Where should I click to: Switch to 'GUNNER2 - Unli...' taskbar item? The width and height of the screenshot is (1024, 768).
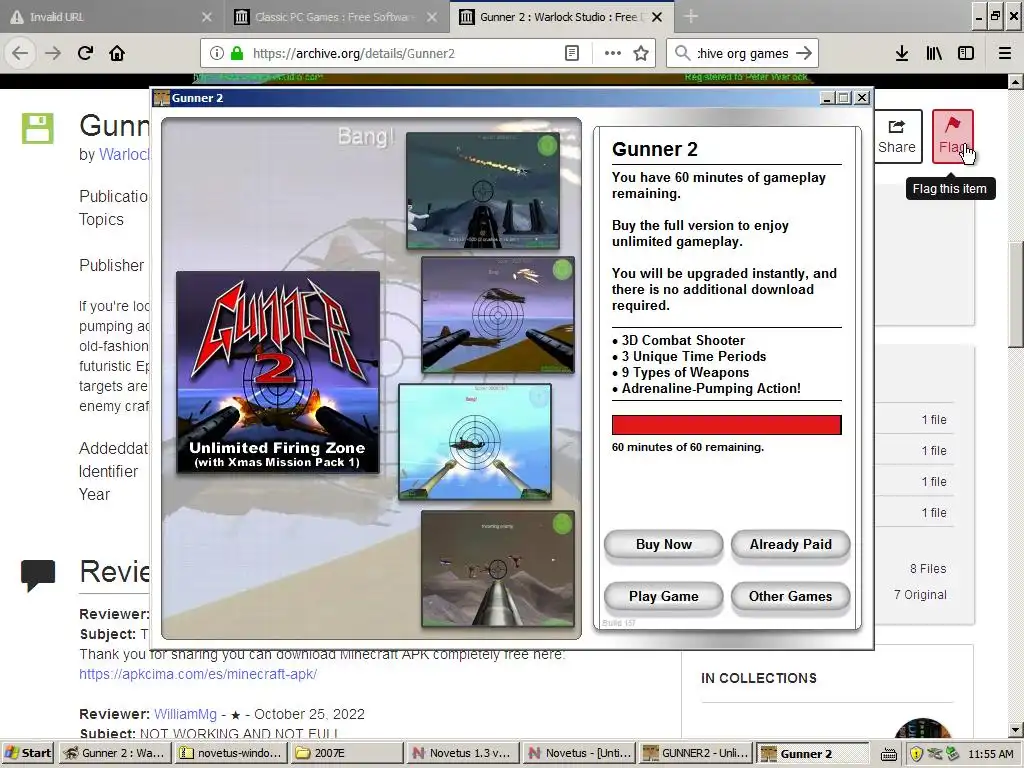(x=696, y=753)
